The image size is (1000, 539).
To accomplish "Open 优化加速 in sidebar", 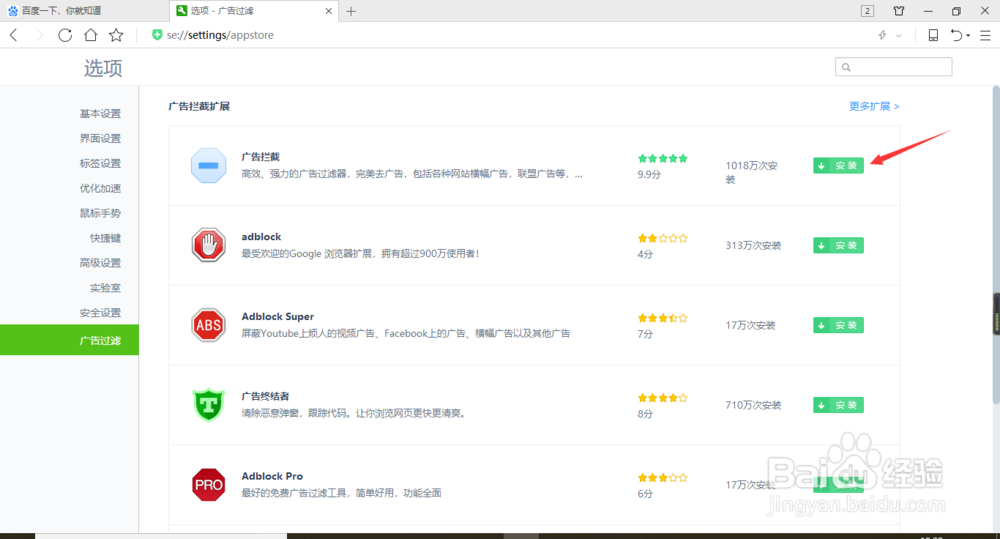I will coord(100,188).
